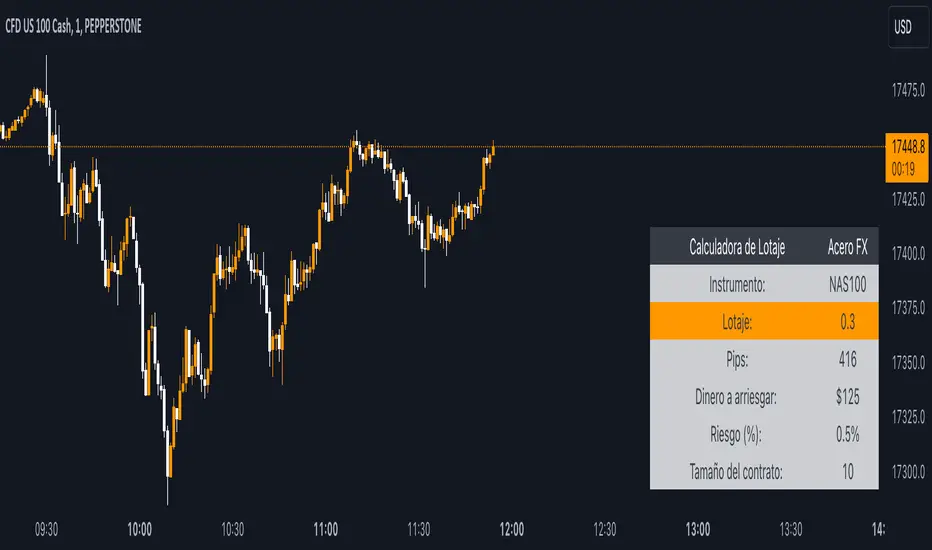Click the Instrumento value NAS100

coord(847,285)
